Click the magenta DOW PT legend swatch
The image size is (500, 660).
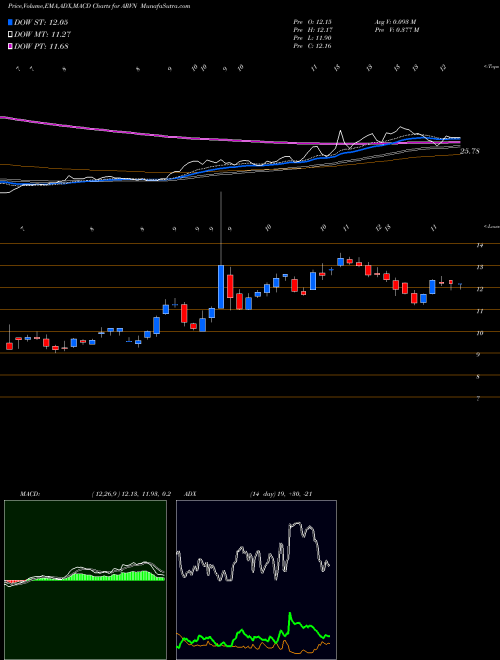[x=10, y=46]
